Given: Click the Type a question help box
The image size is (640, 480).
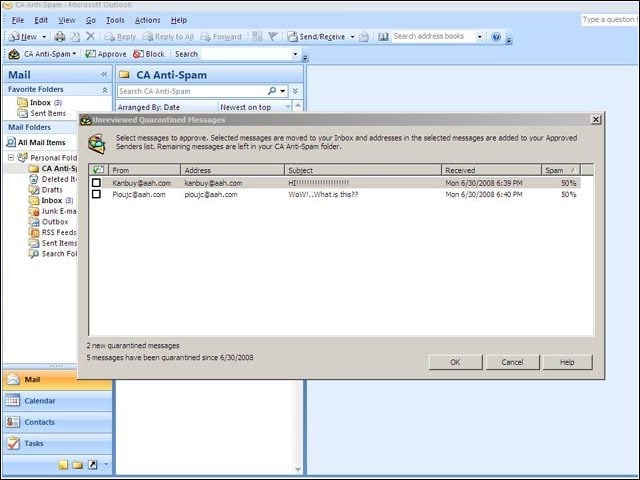Looking at the screenshot, I should [609, 20].
